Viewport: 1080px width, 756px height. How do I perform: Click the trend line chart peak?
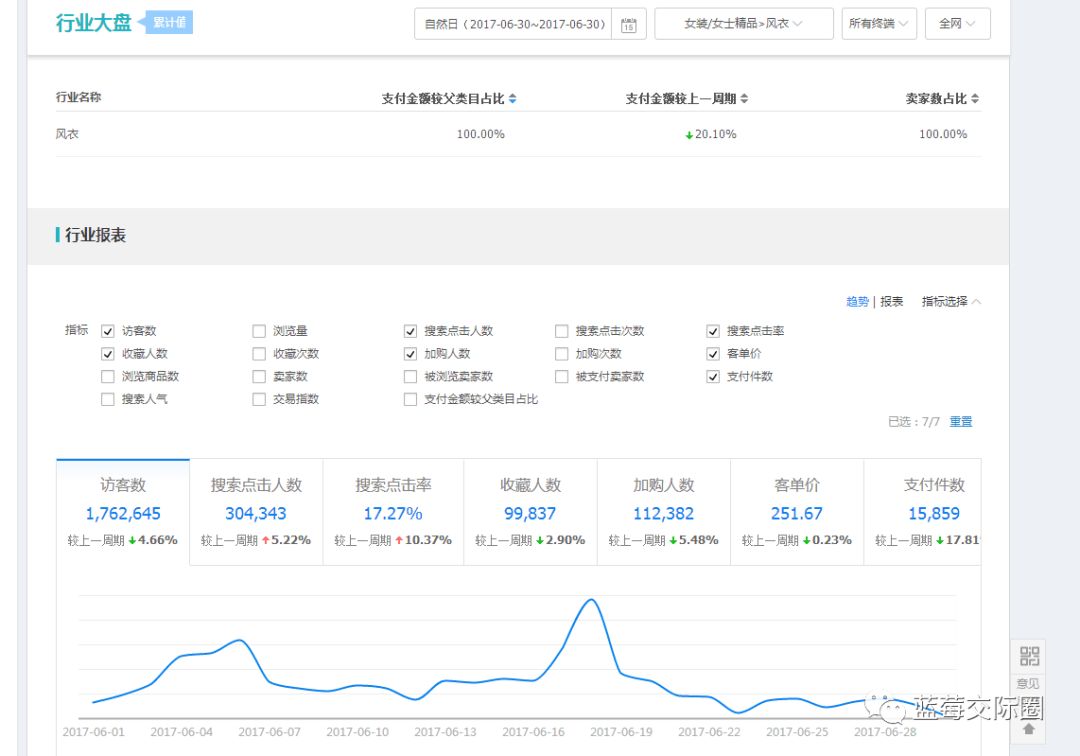590,600
